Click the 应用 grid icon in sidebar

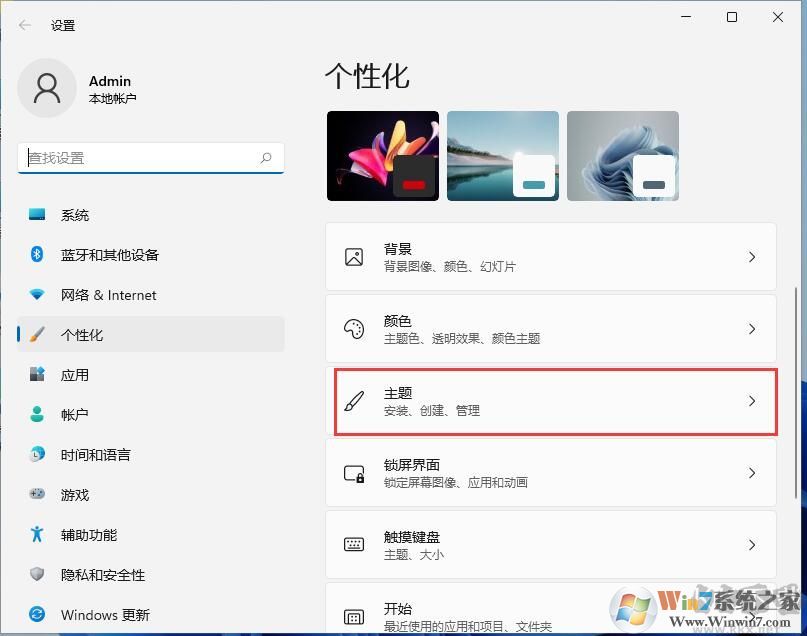click(x=35, y=375)
